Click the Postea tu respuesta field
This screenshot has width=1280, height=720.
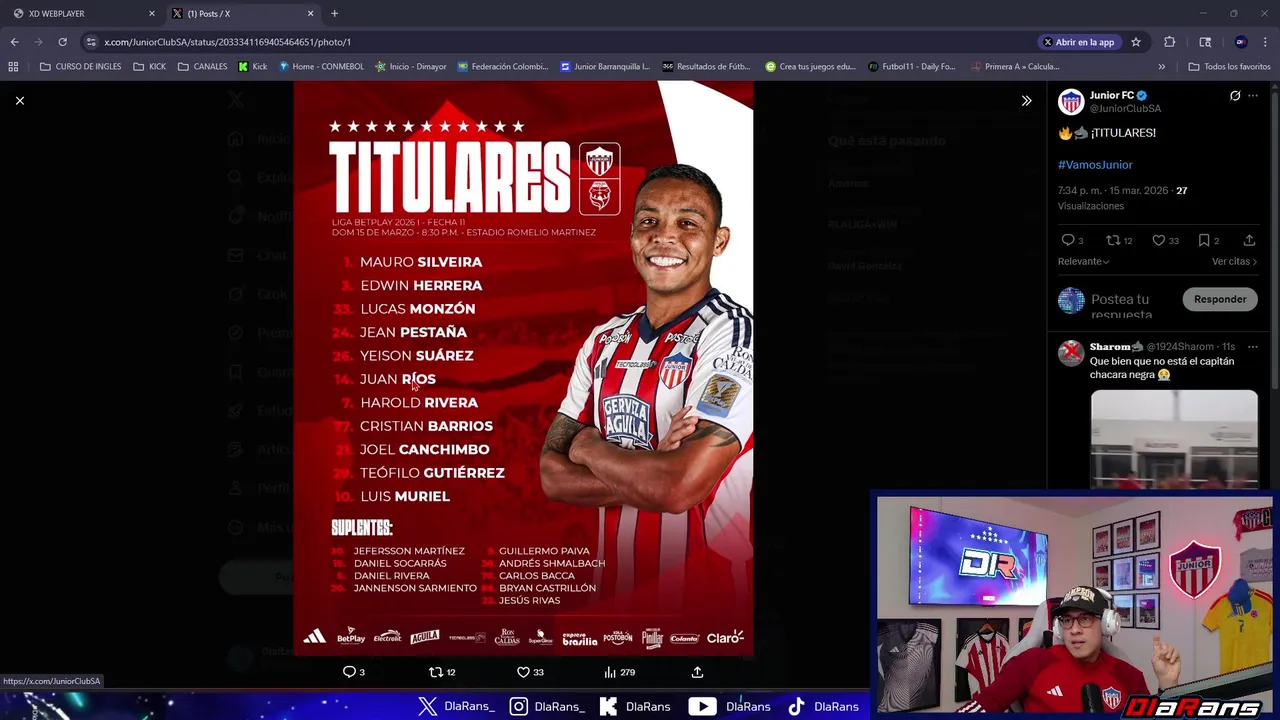point(1129,306)
